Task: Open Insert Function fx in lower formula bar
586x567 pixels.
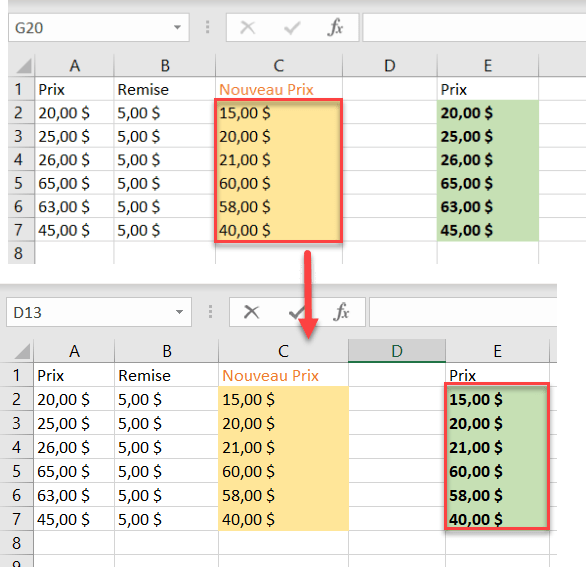Action: coord(341,312)
